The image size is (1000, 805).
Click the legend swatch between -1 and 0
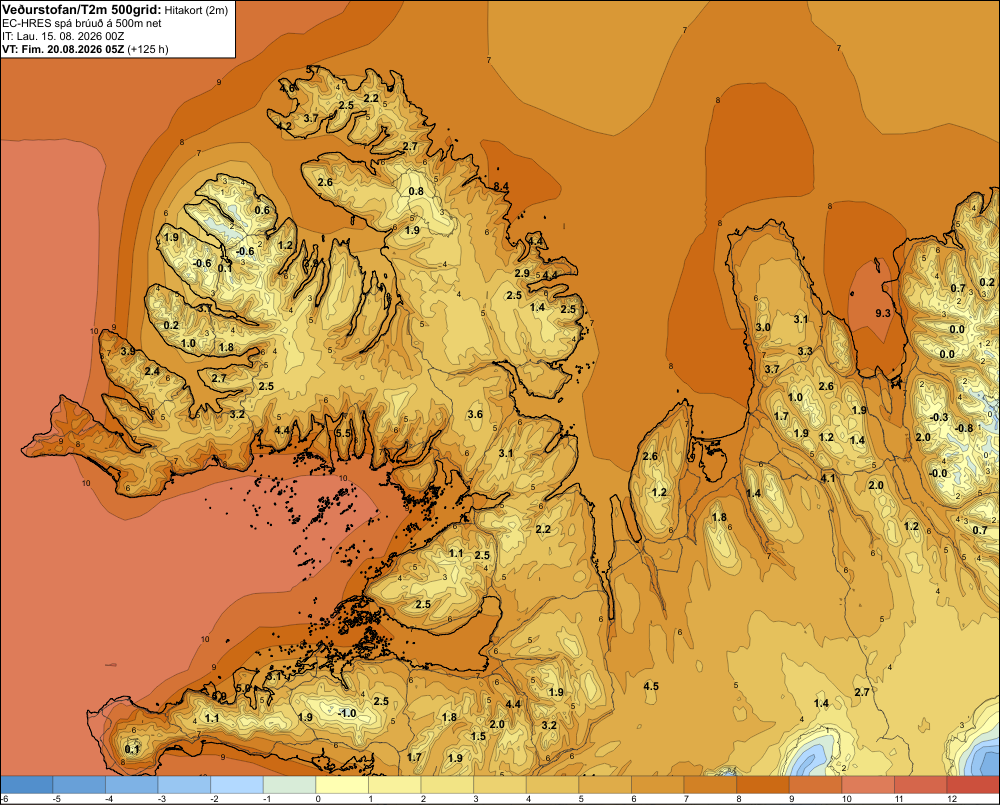(x=290, y=785)
